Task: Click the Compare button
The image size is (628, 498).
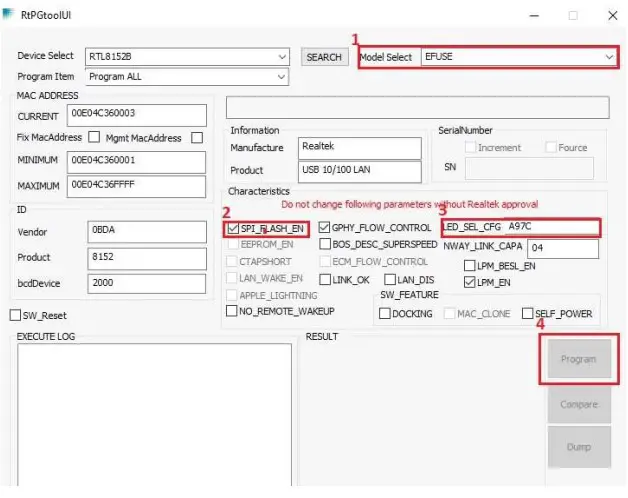Action: (579, 404)
